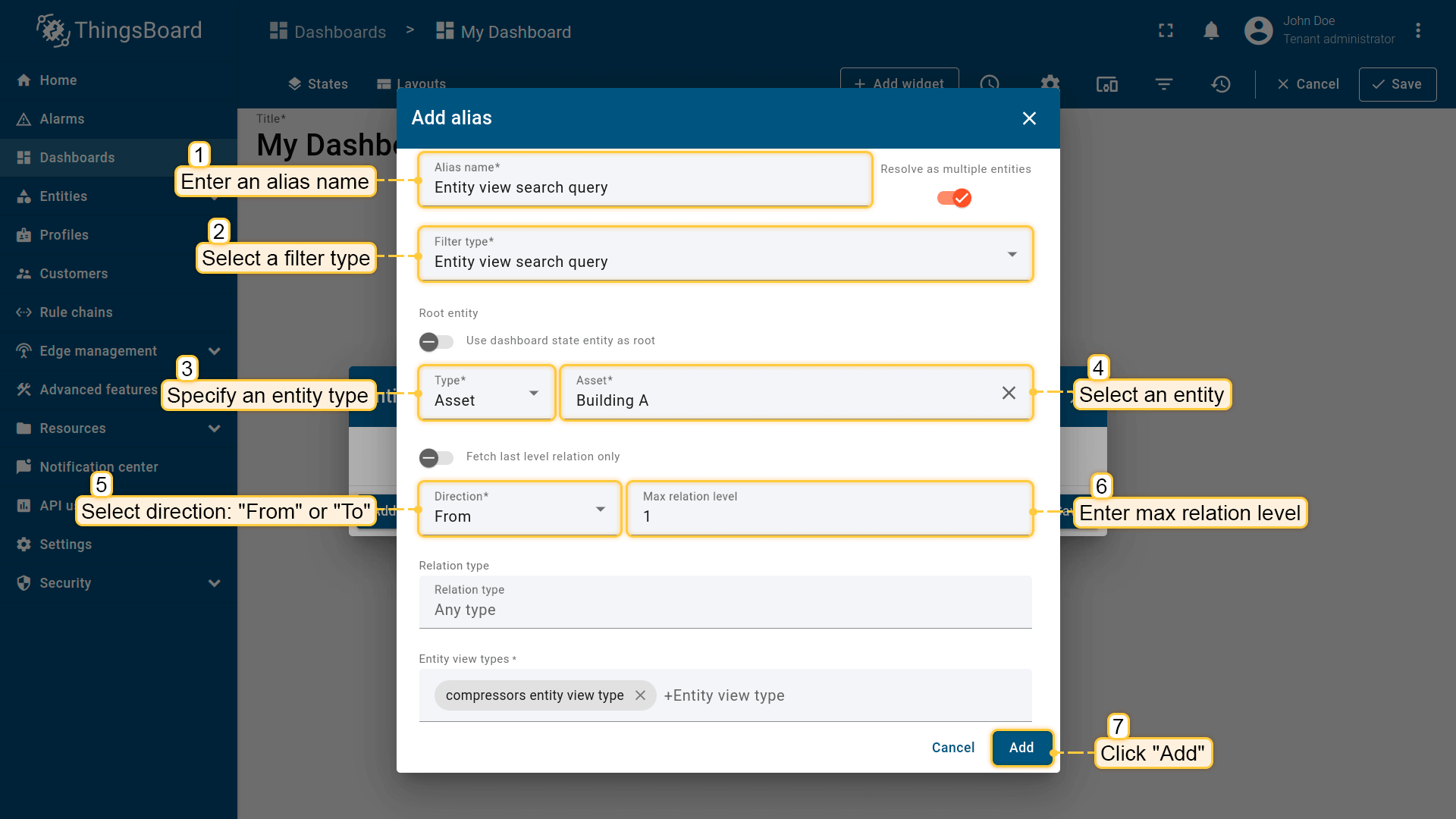Clear the Building A asset selection
This screenshot has height=819, width=1456.
(x=1008, y=393)
